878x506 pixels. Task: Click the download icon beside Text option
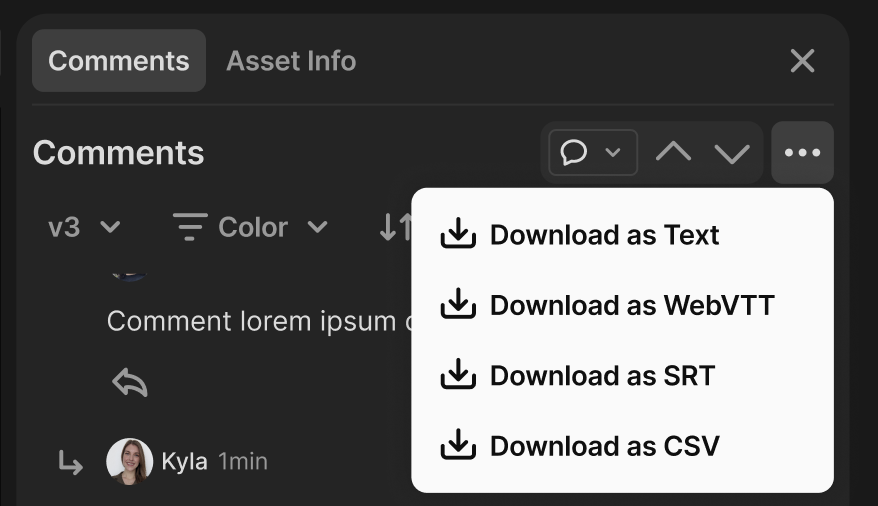pyautogui.click(x=458, y=235)
